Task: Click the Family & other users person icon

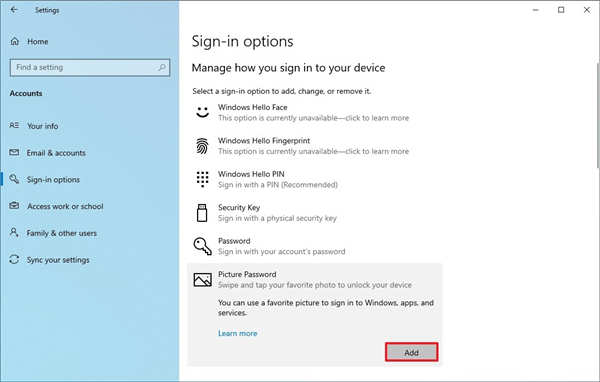Action: (x=14, y=232)
